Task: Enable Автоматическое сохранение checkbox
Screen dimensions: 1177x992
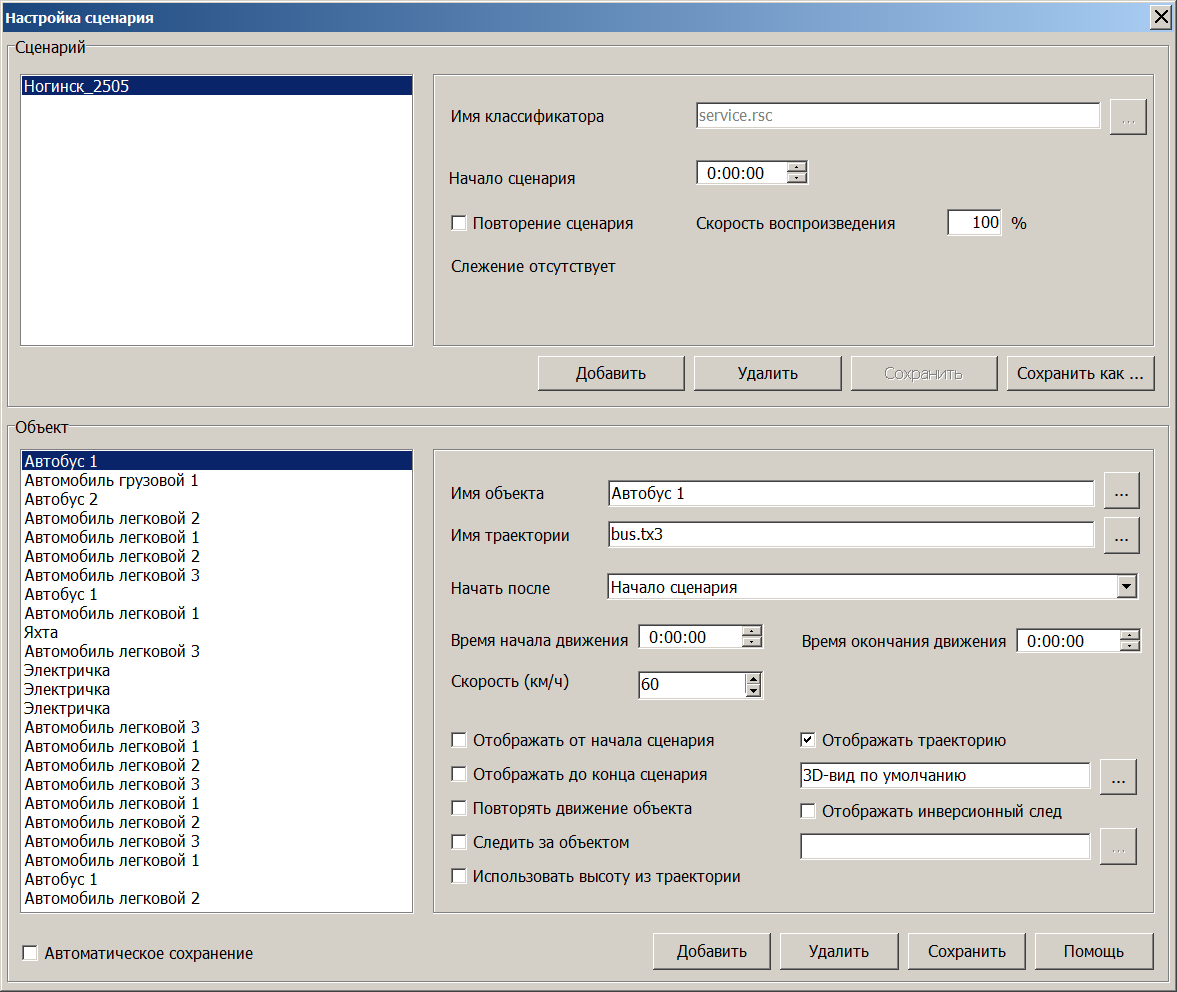Action: (x=30, y=953)
